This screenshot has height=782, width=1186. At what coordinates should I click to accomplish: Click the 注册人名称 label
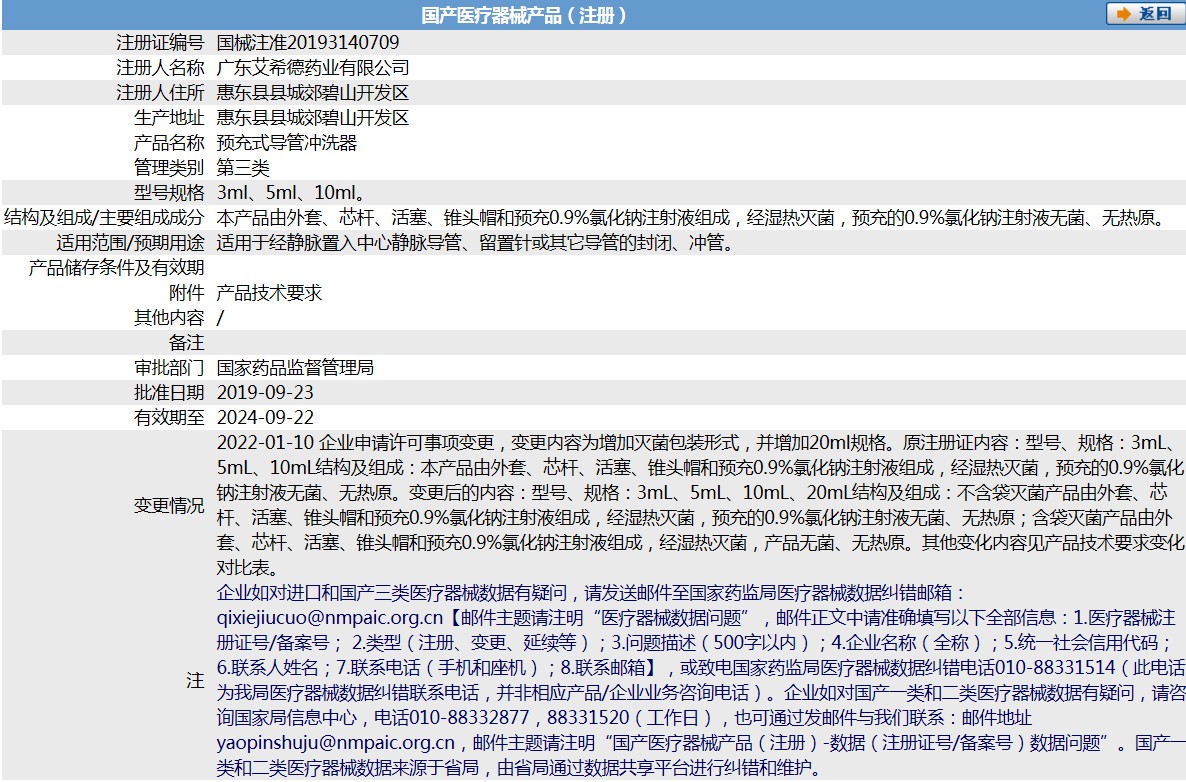(x=160, y=67)
